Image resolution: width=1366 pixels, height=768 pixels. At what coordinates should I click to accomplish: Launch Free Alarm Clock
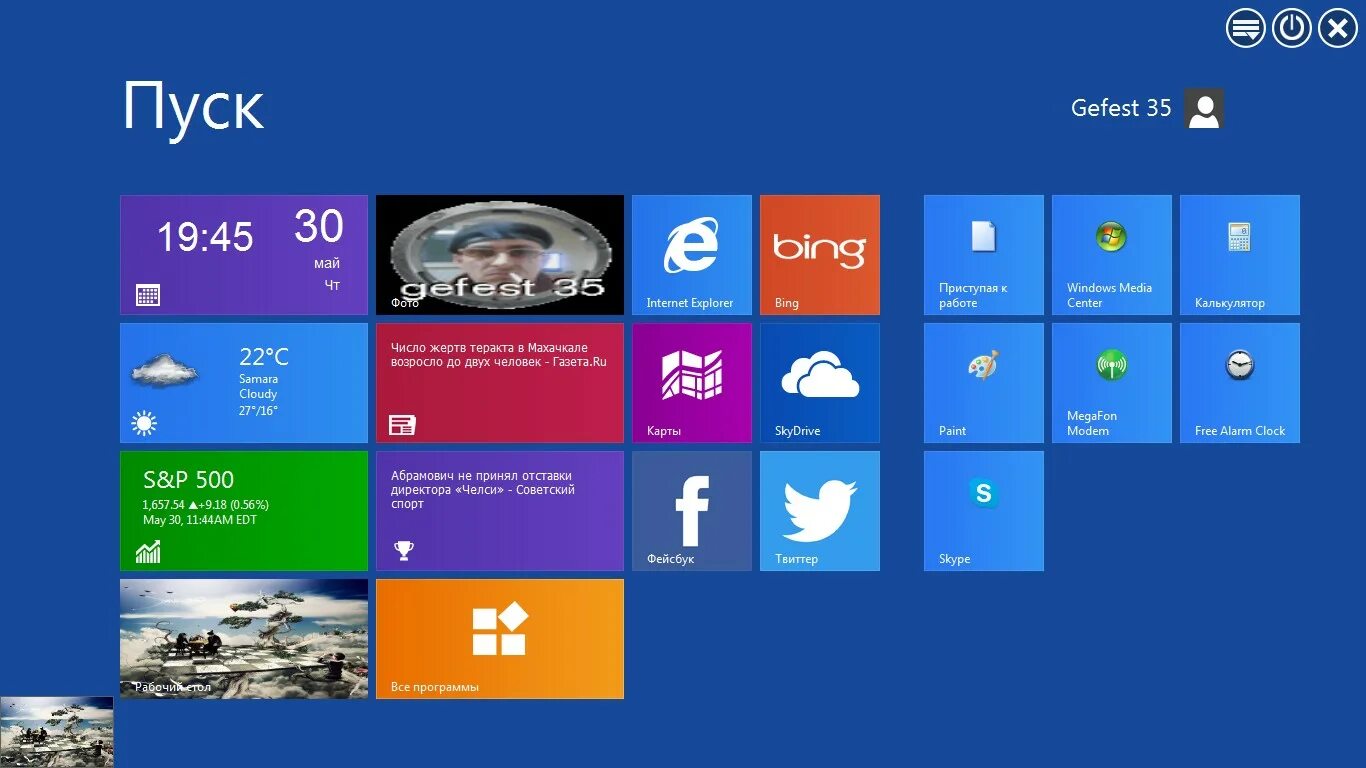click(1239, 382)
